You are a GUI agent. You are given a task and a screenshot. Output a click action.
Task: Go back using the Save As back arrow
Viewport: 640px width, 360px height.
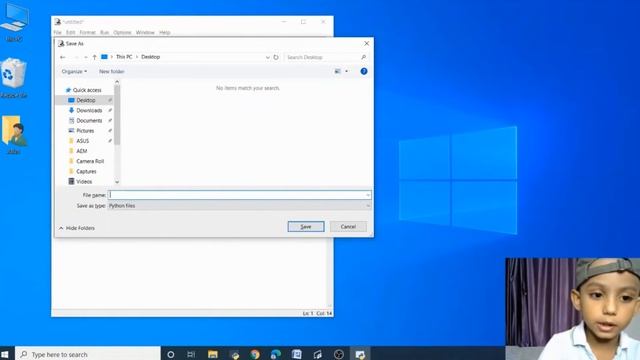[62, 57]
